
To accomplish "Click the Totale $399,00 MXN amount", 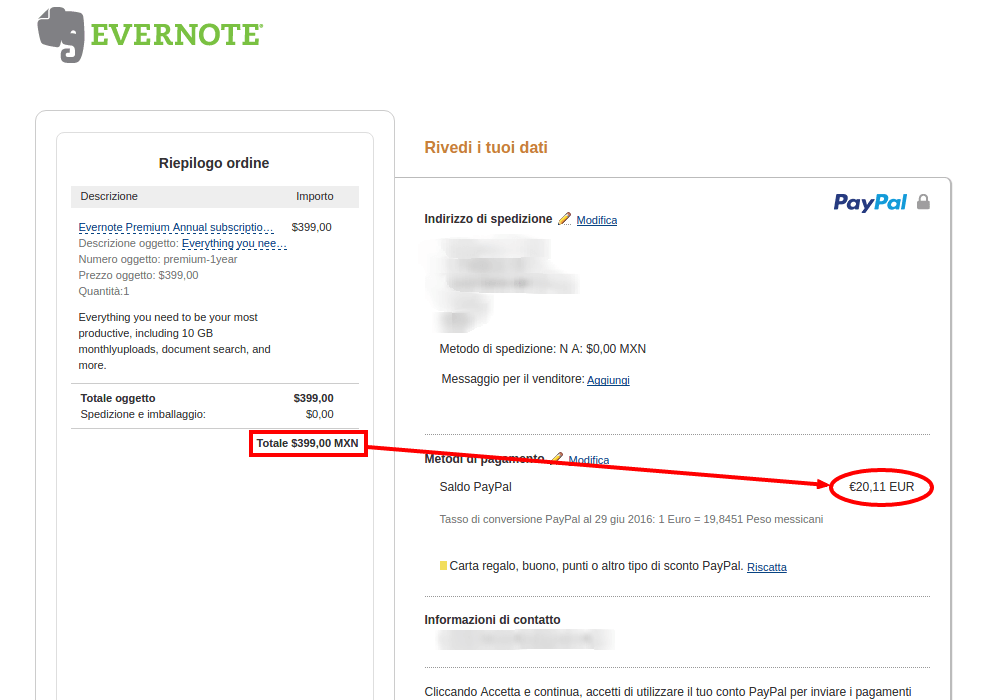I will click(307, 443).
